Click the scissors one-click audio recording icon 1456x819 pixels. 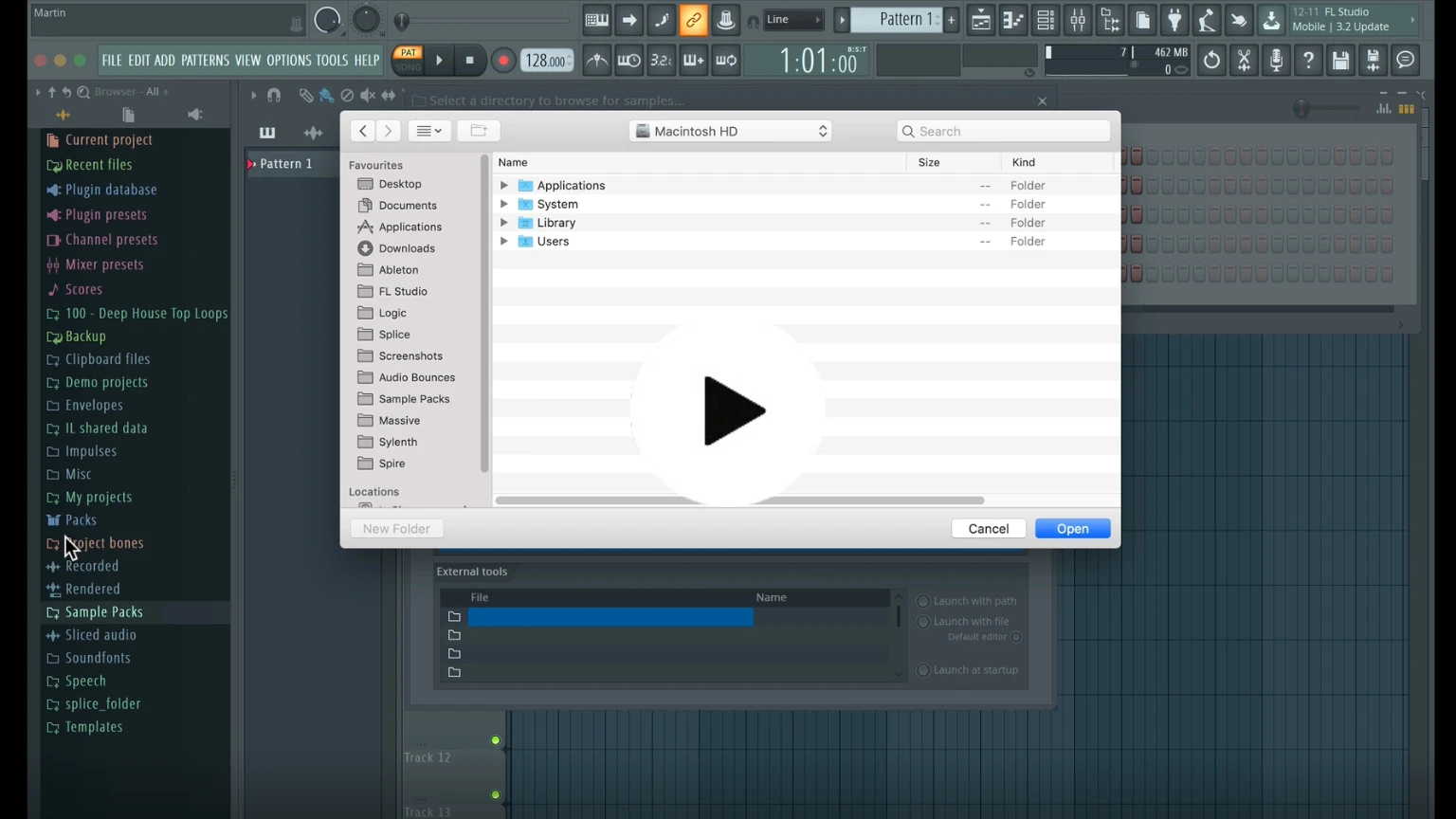pos(1244,61)
